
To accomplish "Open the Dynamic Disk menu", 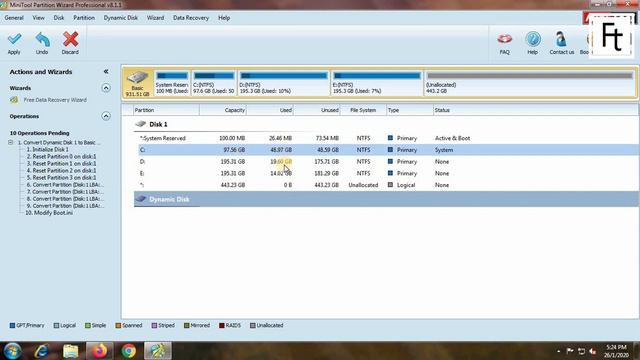I will pos(120,18).
